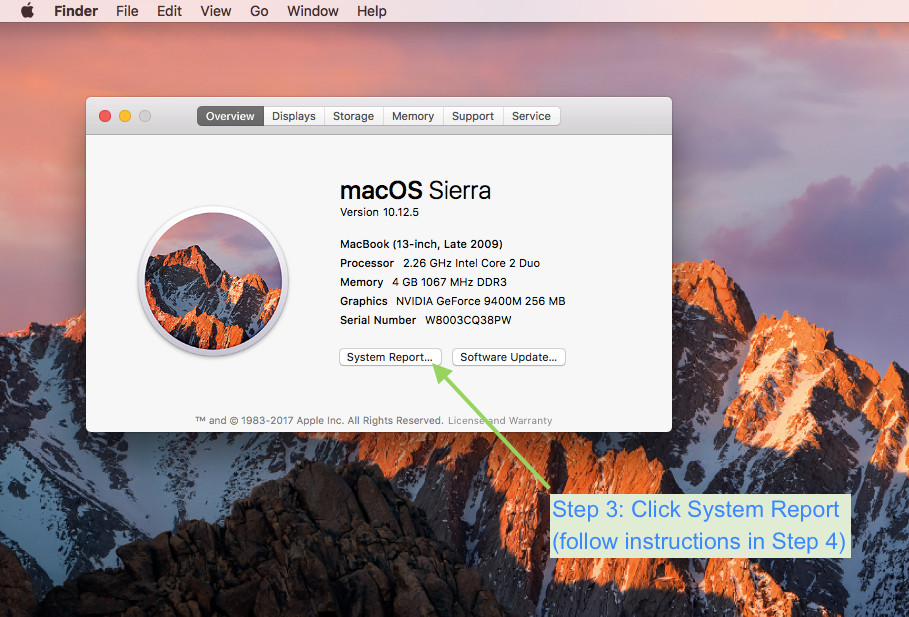This screenshot has height=617, width=909.
Task: Click the NVIDIA GeForce 9400M 256 MB text
Action: coord(481,301)
